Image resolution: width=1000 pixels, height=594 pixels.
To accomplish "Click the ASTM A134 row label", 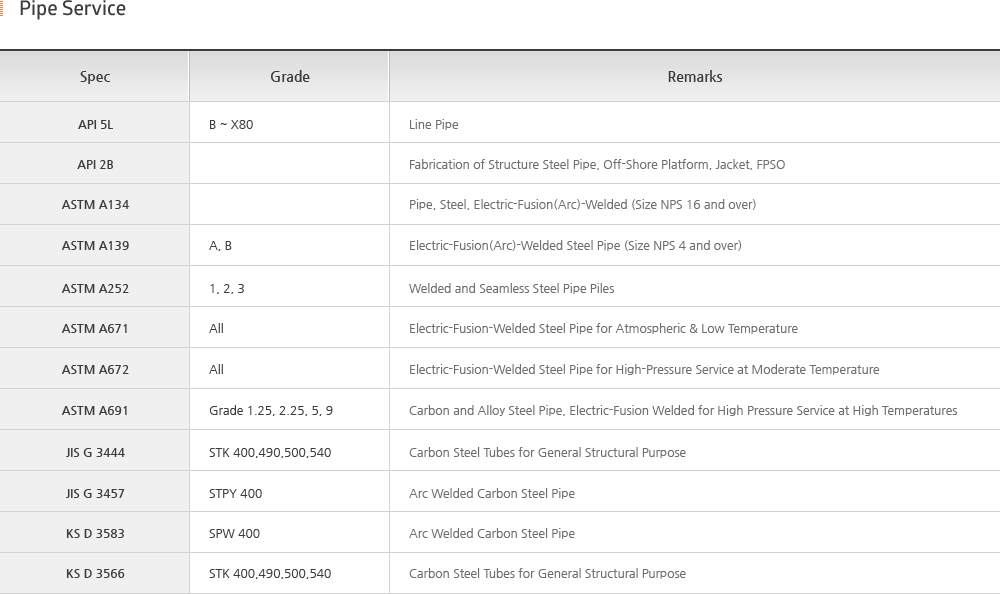I will click(95, 205).
